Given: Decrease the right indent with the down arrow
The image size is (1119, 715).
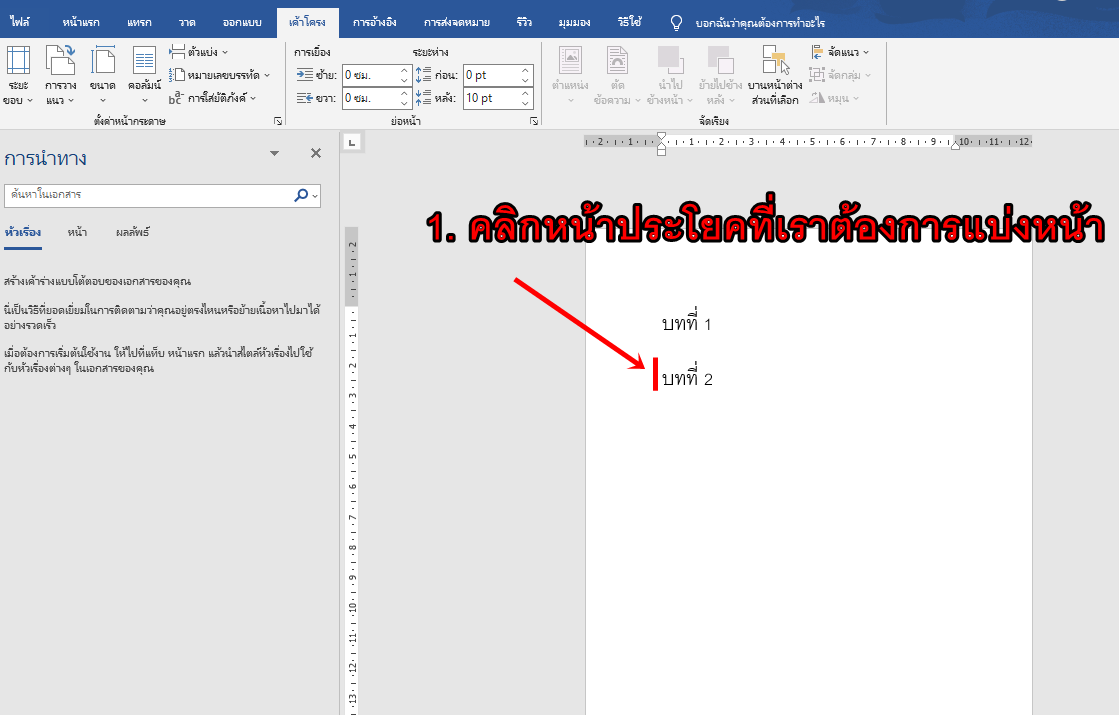Looking at the screenshot, I should (x=405, y=103).
